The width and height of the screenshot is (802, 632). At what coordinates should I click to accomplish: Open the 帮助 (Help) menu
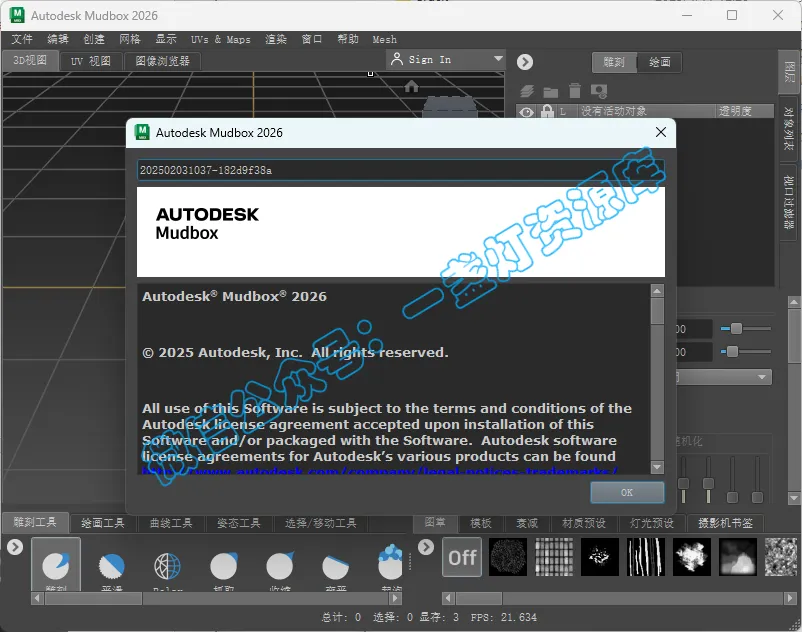348,39
